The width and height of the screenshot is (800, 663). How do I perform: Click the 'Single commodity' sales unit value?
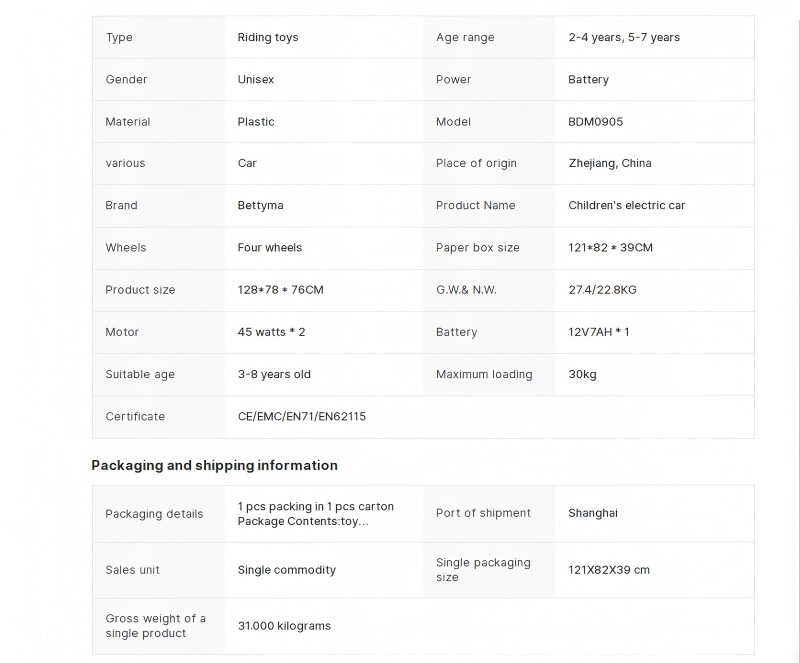(x=287, y=570)
